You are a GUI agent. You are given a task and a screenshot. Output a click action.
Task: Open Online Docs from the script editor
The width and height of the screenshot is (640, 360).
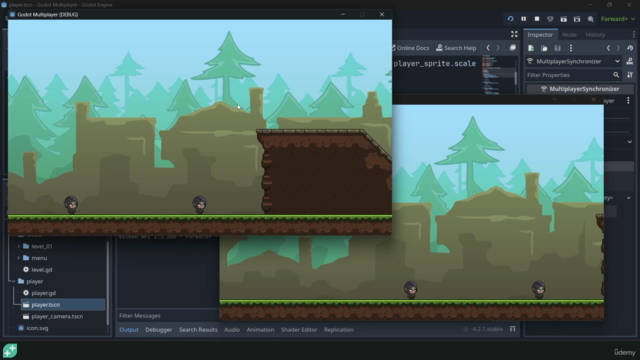(x=410, y=48)
